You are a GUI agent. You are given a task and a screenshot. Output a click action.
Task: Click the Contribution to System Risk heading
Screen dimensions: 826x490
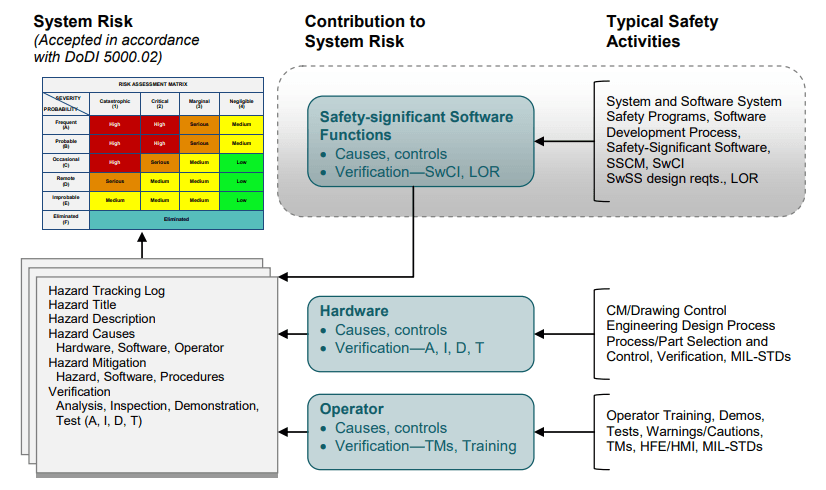[365, 30]
